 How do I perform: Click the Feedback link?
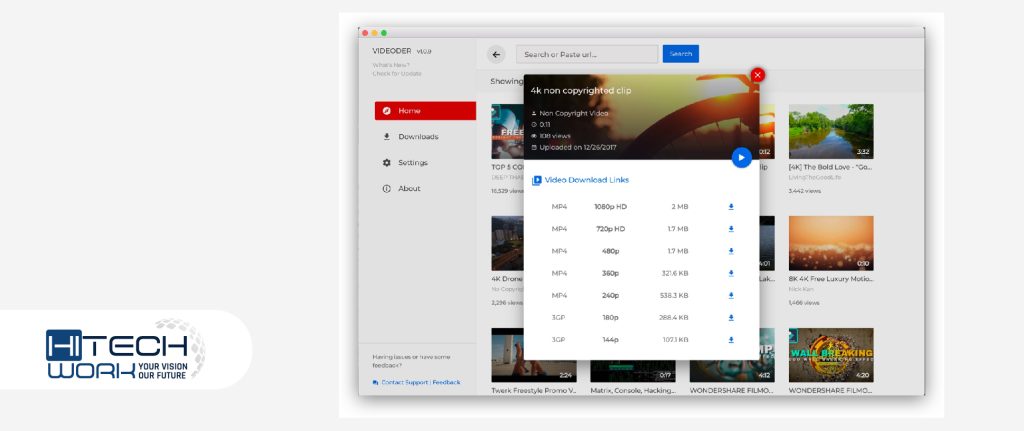coord(446,383)
